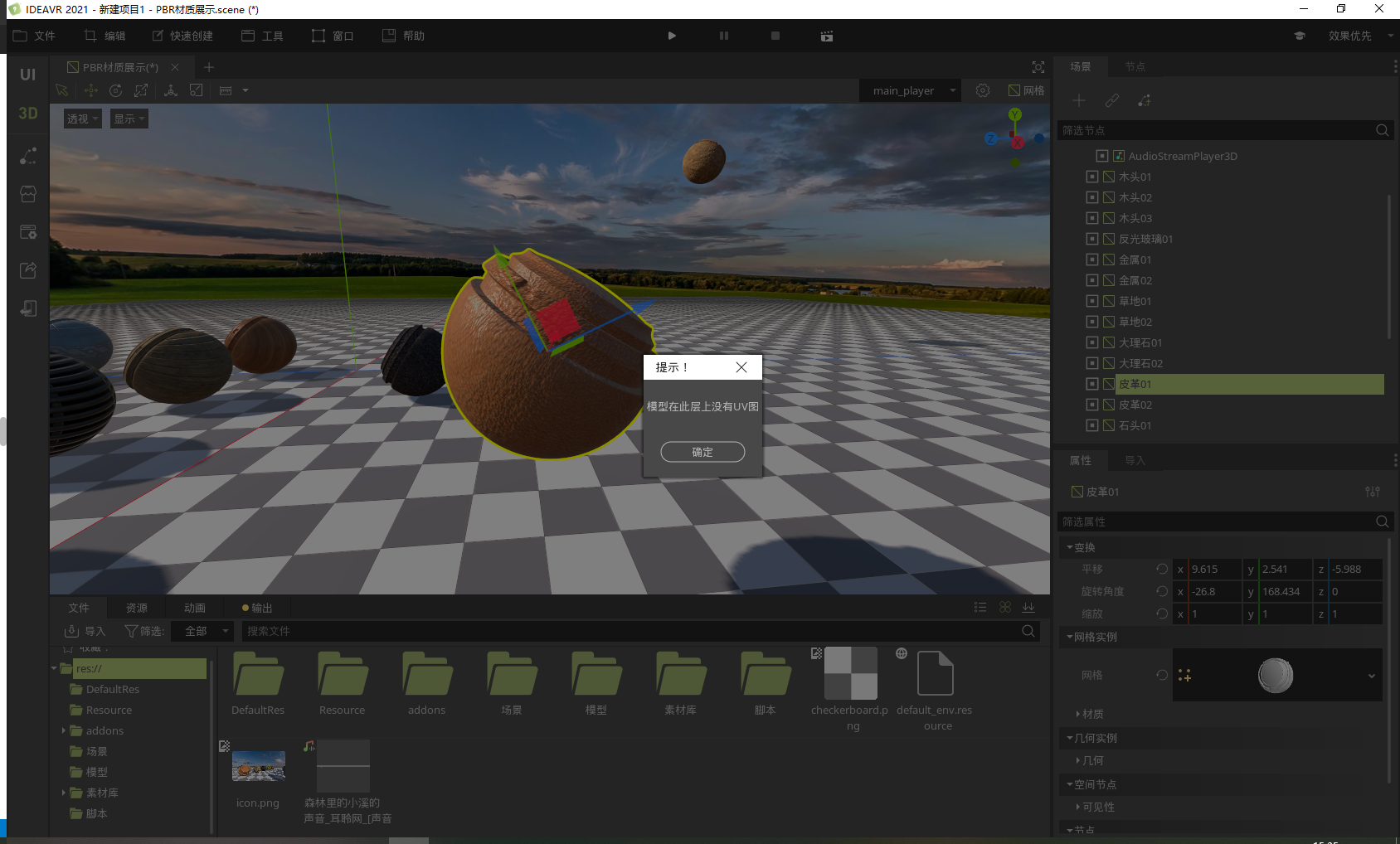Image resolution: width=1400 pixels, height=844 pixels.
Task: Click the 导入 import button
Action: tap(85, 631)
